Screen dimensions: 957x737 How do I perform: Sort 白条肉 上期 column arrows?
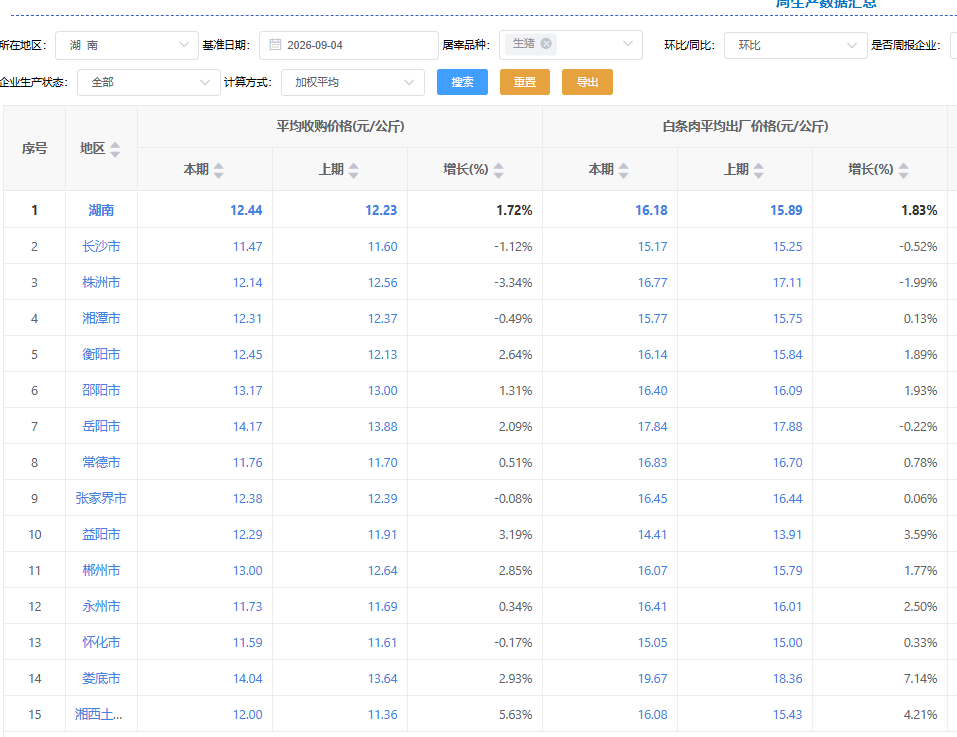point(758,170)
